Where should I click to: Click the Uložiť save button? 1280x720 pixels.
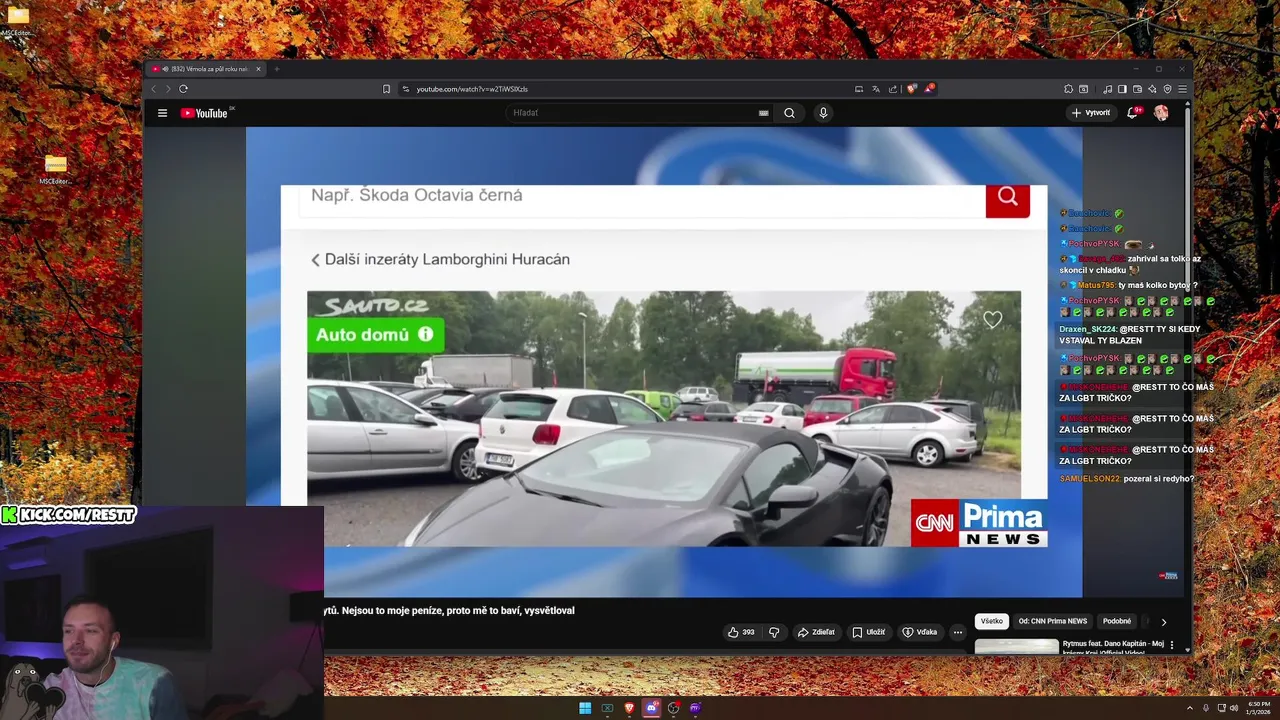(868, 632)
